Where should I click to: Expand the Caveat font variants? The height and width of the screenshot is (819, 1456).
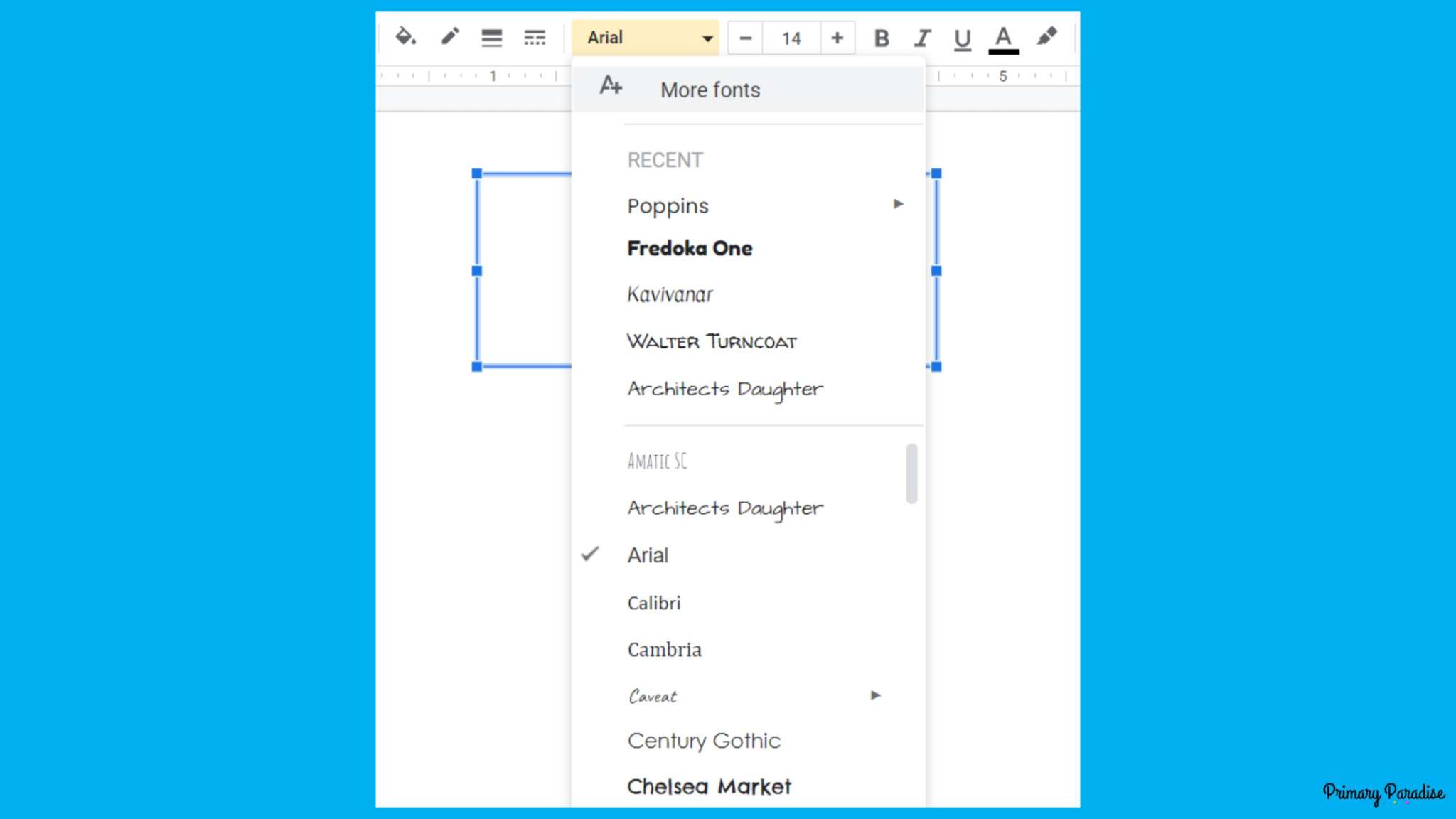(x=876, y=695)
